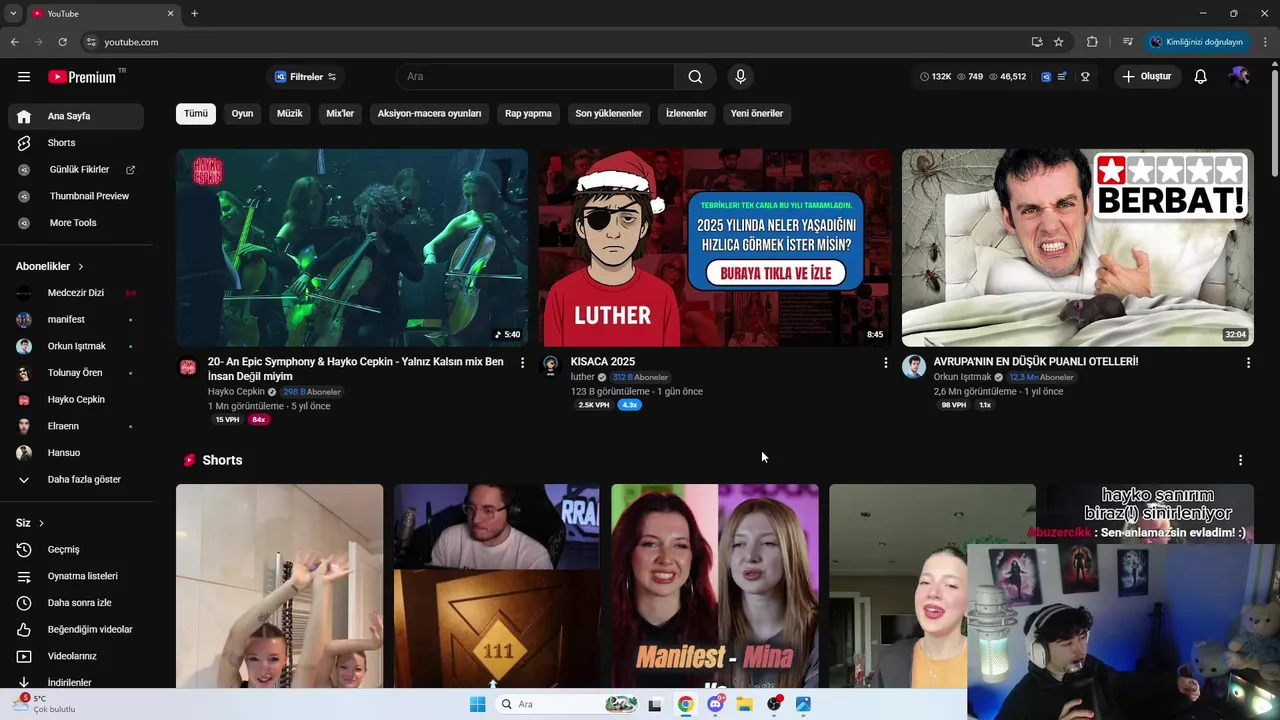
Task: Open the hamburger guide menu
Action: (24, 77)
